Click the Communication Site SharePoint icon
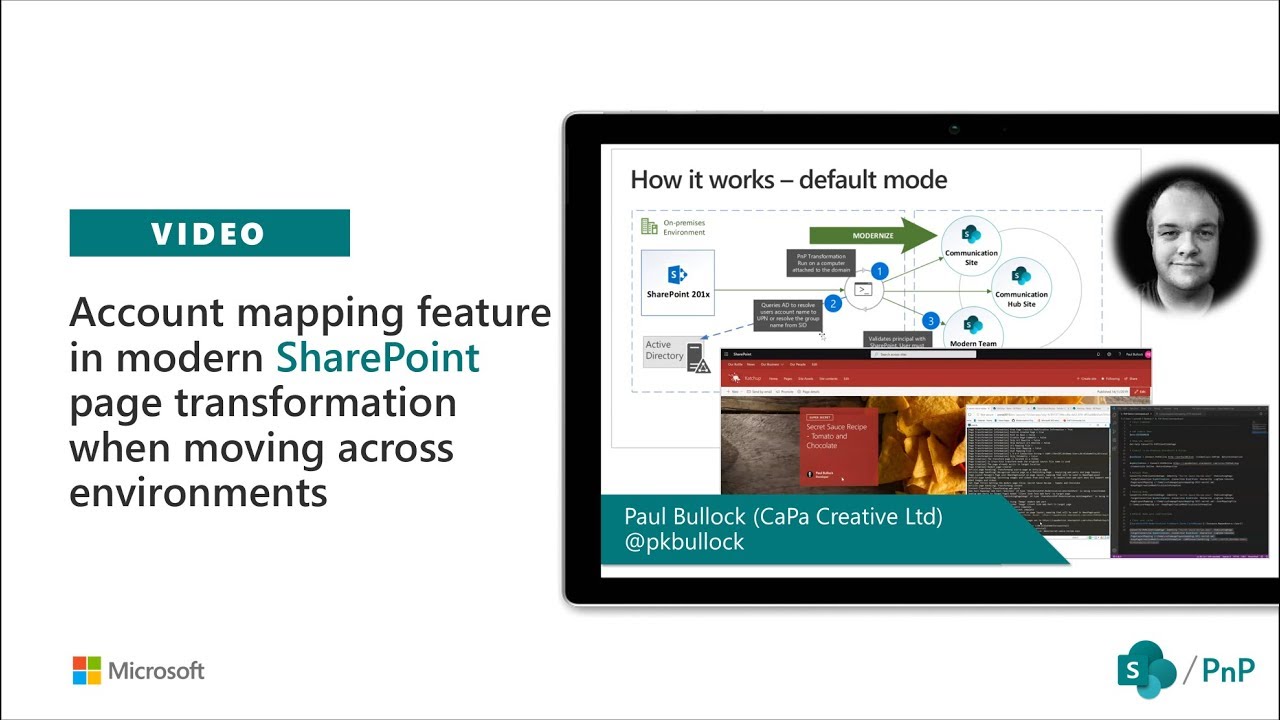The width and height of the screenshot is (1280, 720). coord(971,234)
